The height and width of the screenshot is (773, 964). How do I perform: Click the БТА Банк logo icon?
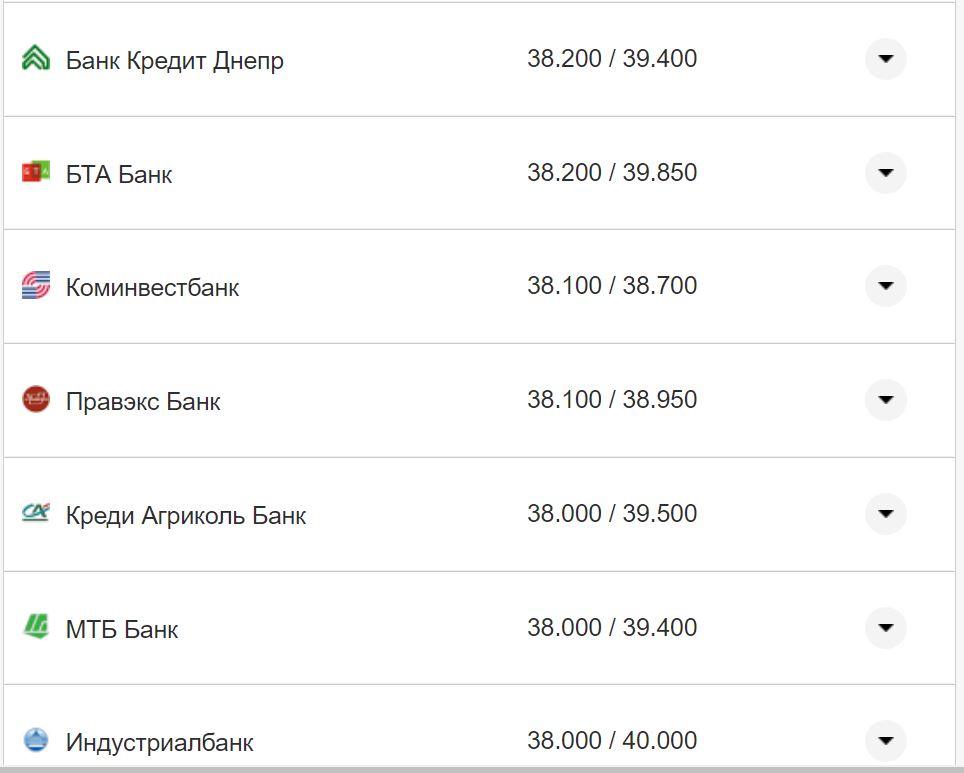pyautogui.click(x=38, y=172)
